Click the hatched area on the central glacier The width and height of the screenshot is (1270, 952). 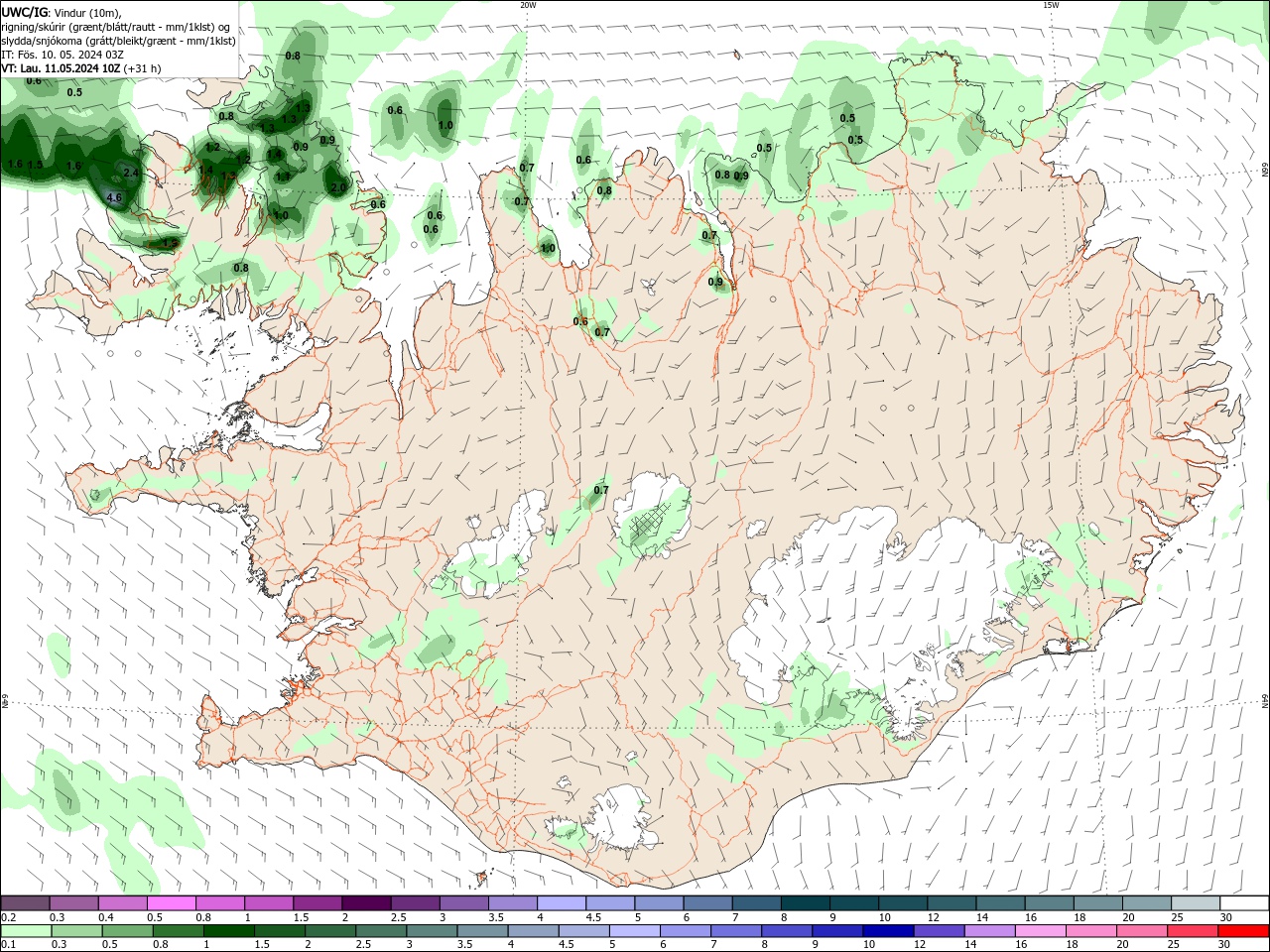point(651,521)
